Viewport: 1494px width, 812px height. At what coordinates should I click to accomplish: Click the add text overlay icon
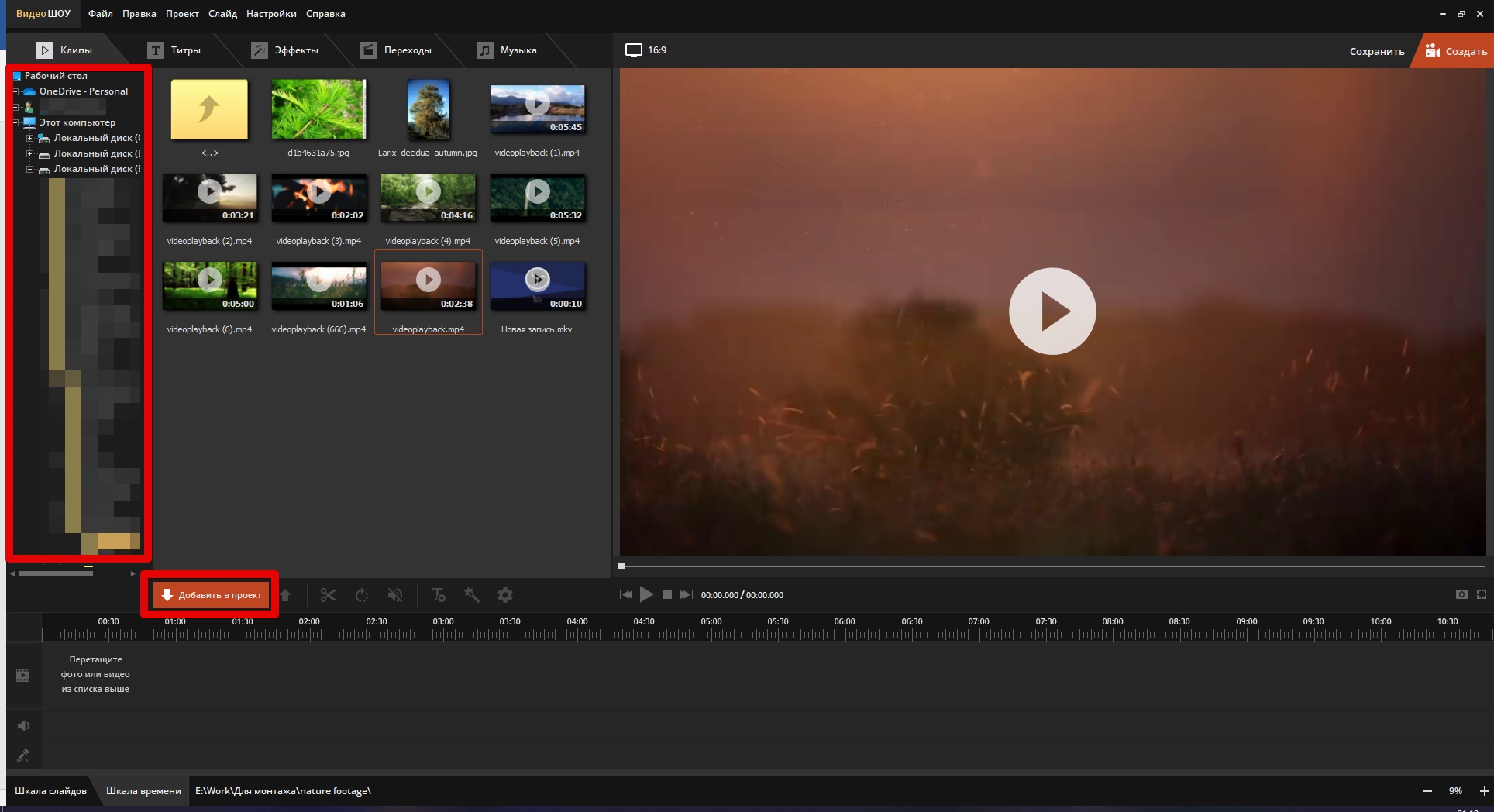(x=439, y=595)
